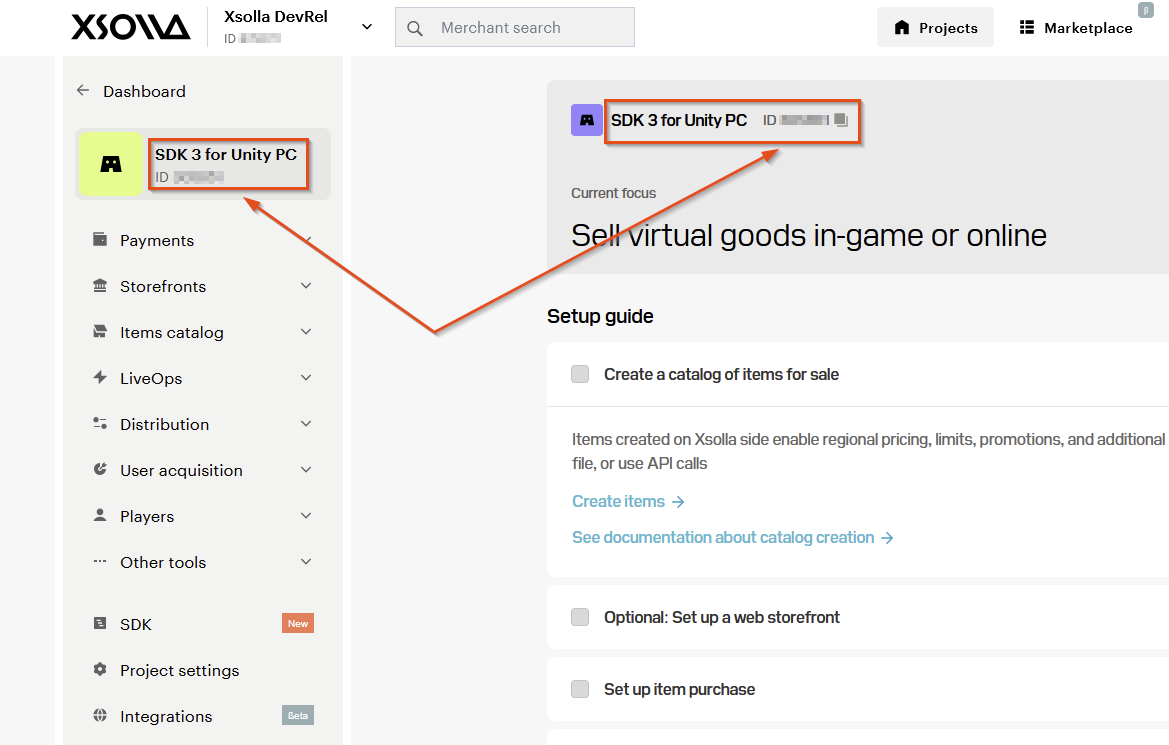Check 'Optional: Set up a web storefront'

(580, 617)
